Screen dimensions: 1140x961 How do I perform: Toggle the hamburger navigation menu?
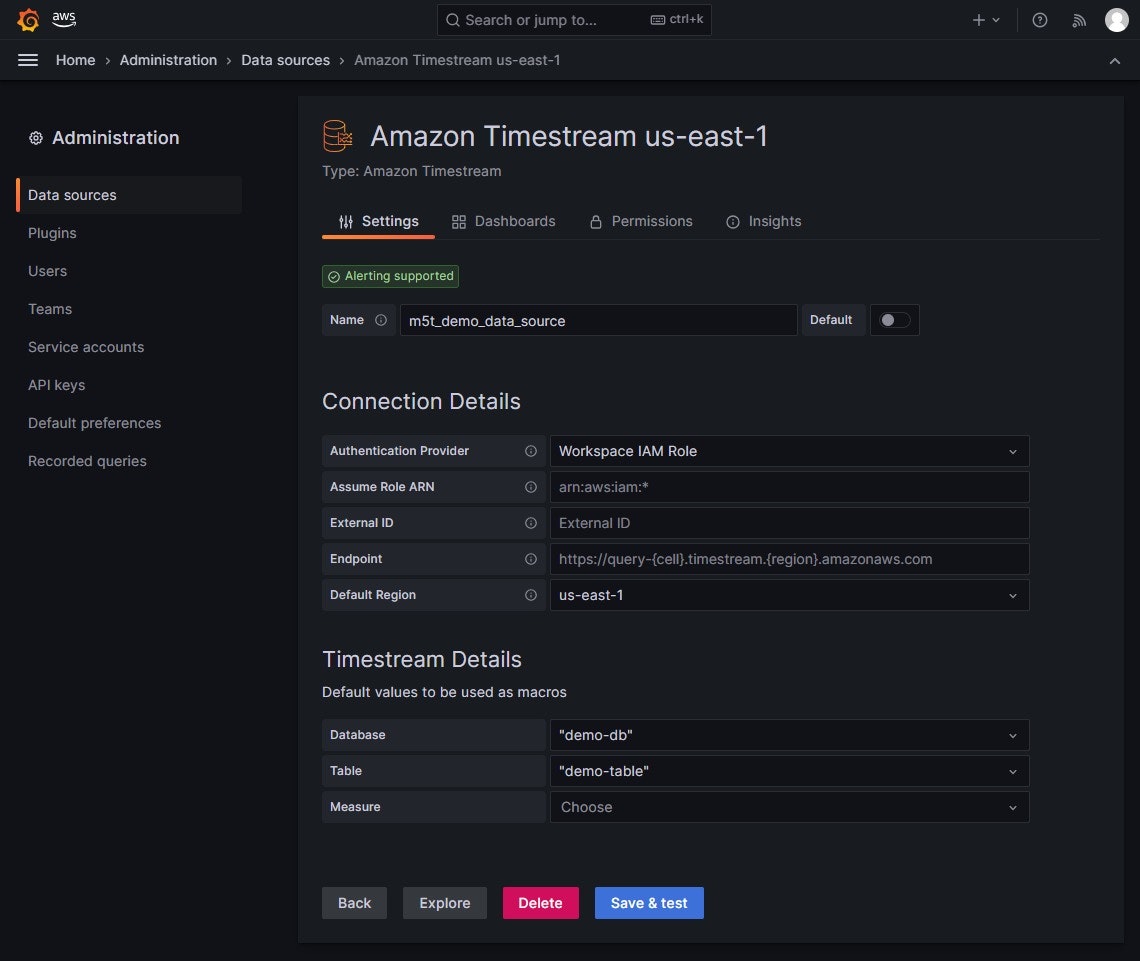(28, 60)
